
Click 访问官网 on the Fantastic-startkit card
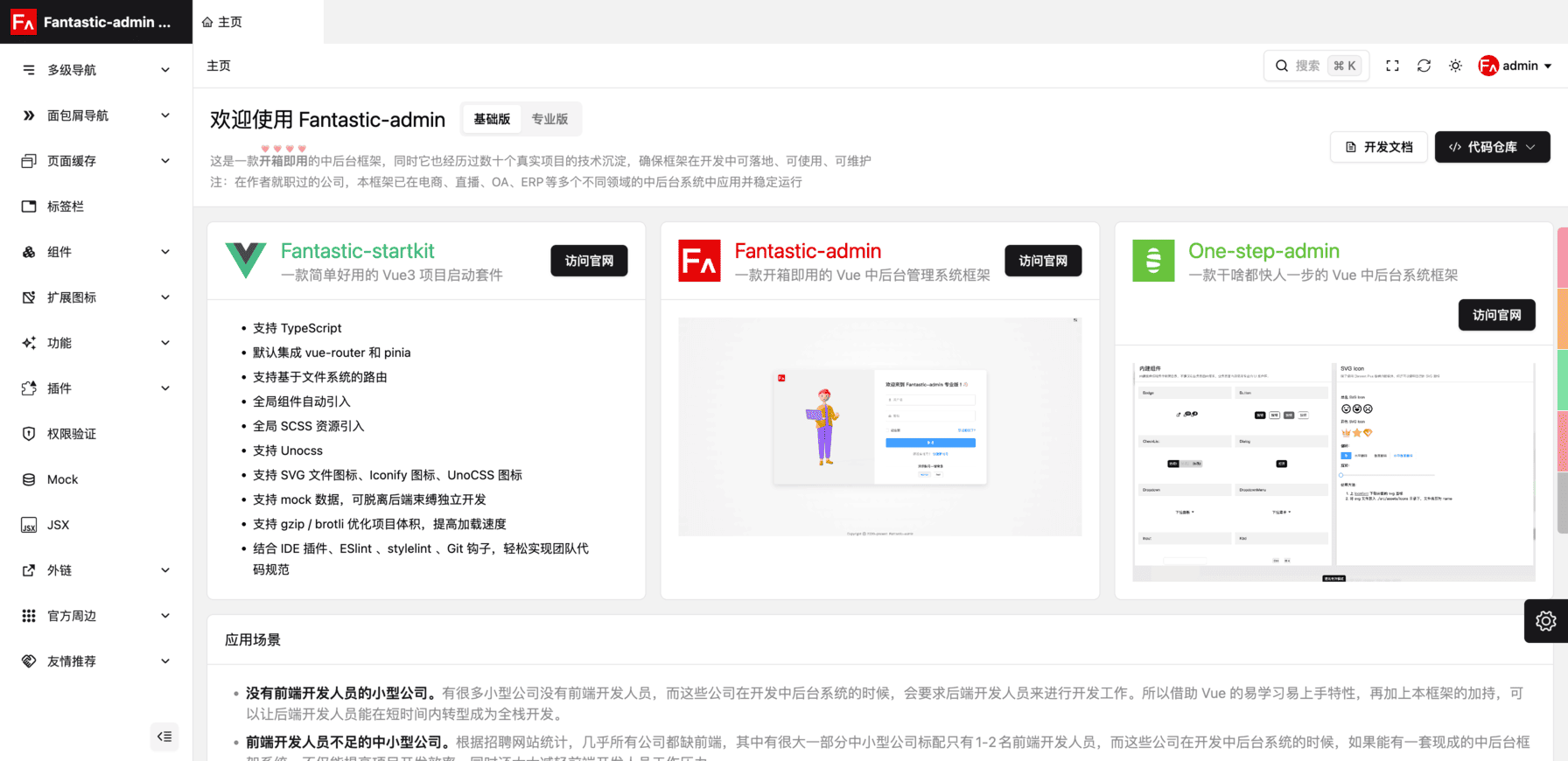pyautogui.click(x=589, y=261)
